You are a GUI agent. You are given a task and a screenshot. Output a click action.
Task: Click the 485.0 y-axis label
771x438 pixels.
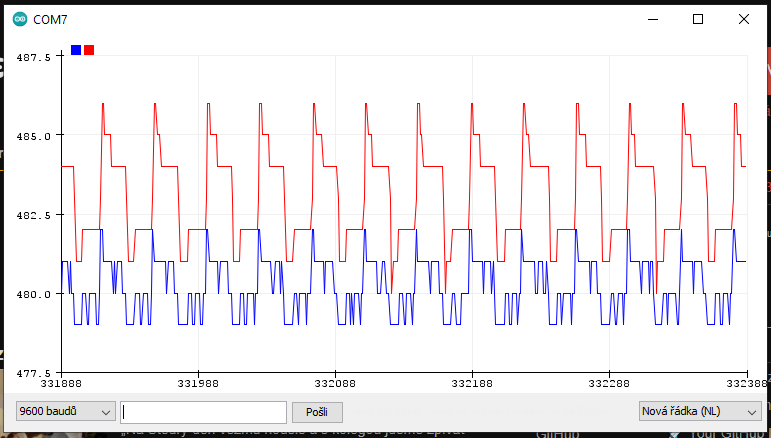point(33,135)
